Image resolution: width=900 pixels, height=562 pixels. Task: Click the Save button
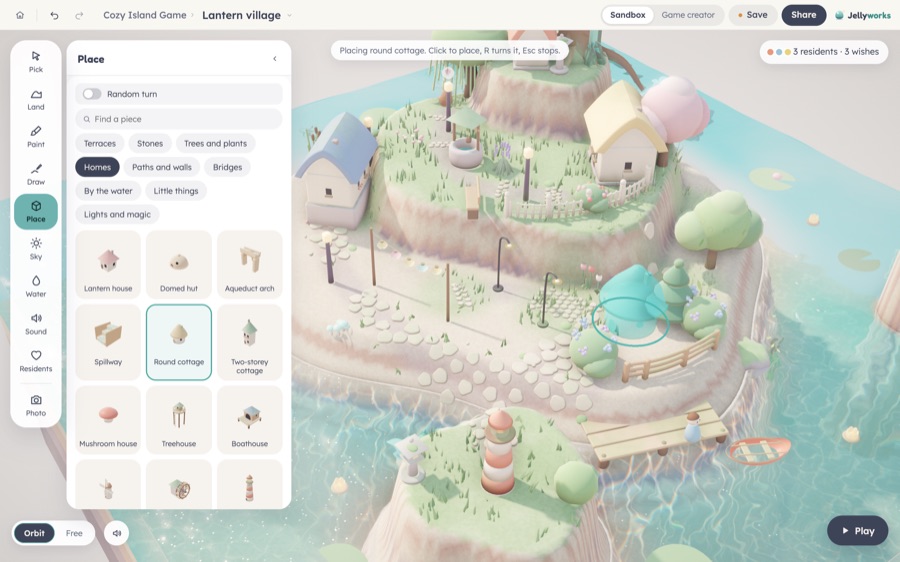(x=752, y=15)
